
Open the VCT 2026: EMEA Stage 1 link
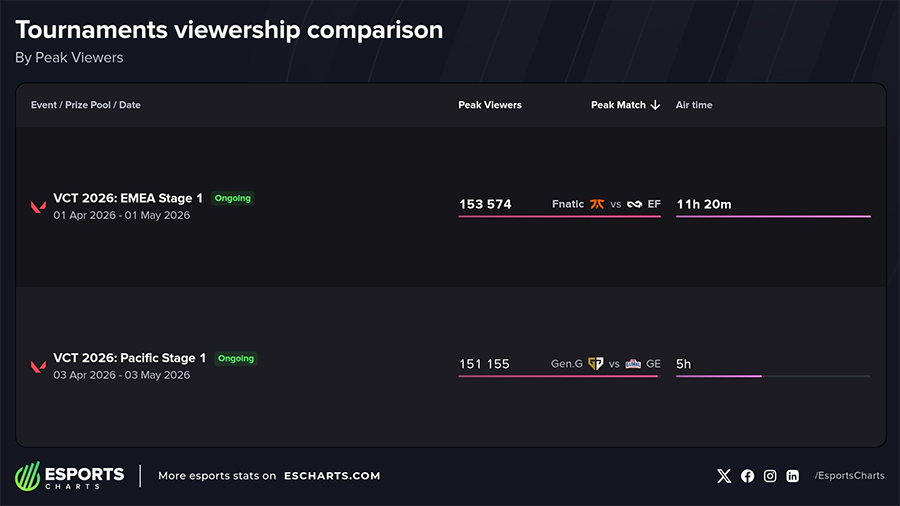tap(128, 198)
